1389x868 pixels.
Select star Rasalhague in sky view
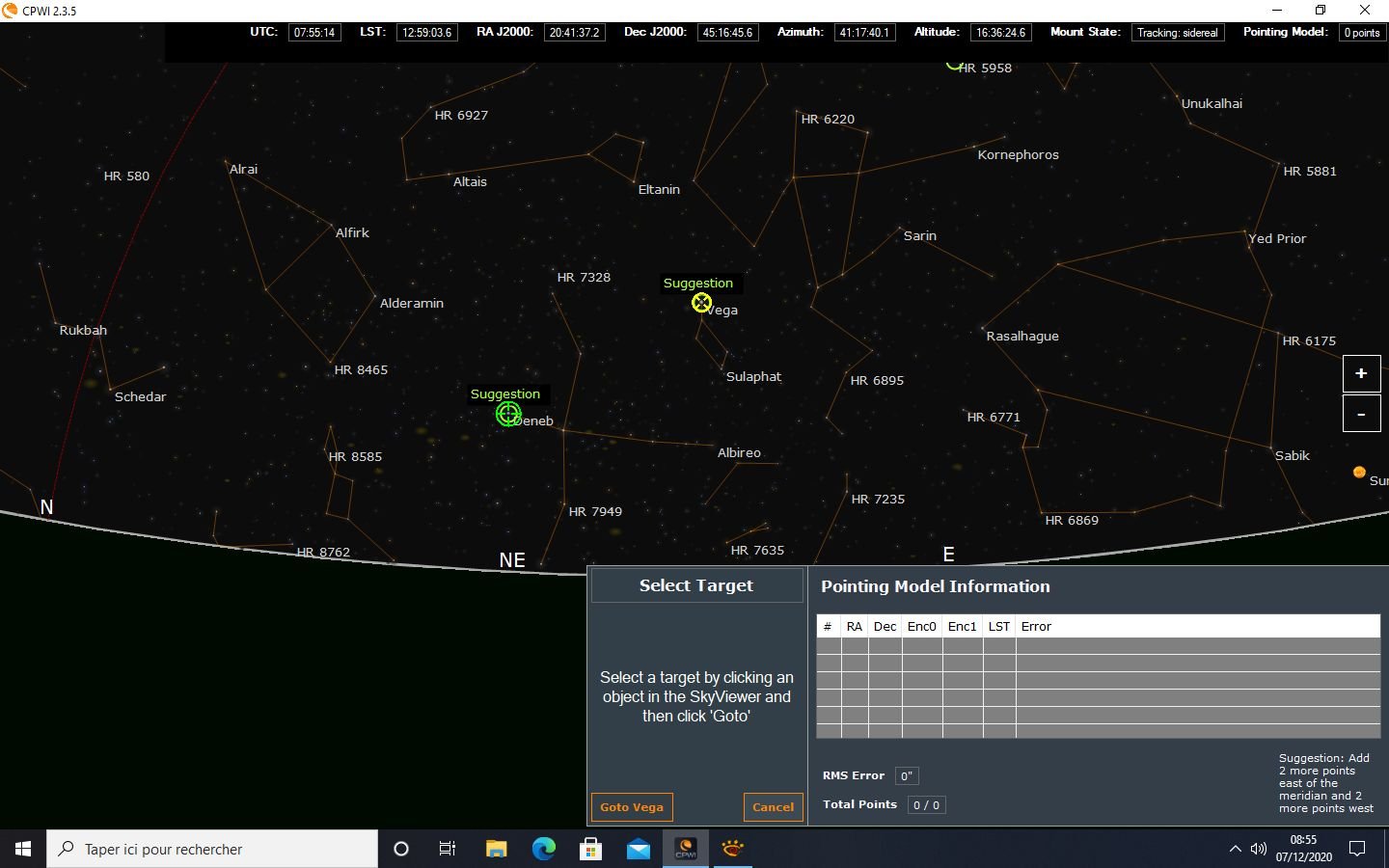[1022, 337]
